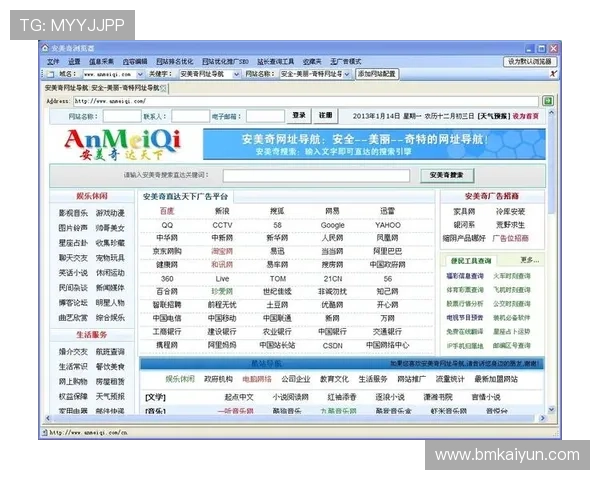Click the 电子邮箱 text field

(x=265, y=116)
